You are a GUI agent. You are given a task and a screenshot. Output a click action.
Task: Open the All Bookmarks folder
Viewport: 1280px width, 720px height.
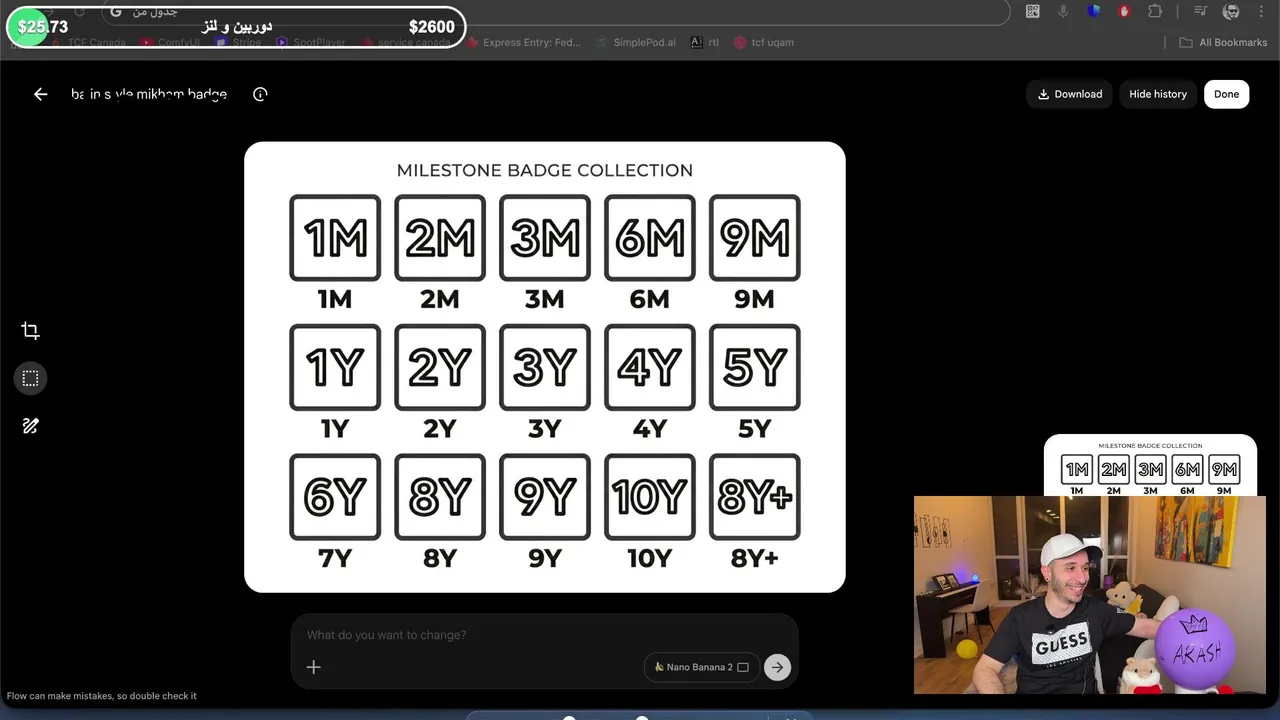1223,43
